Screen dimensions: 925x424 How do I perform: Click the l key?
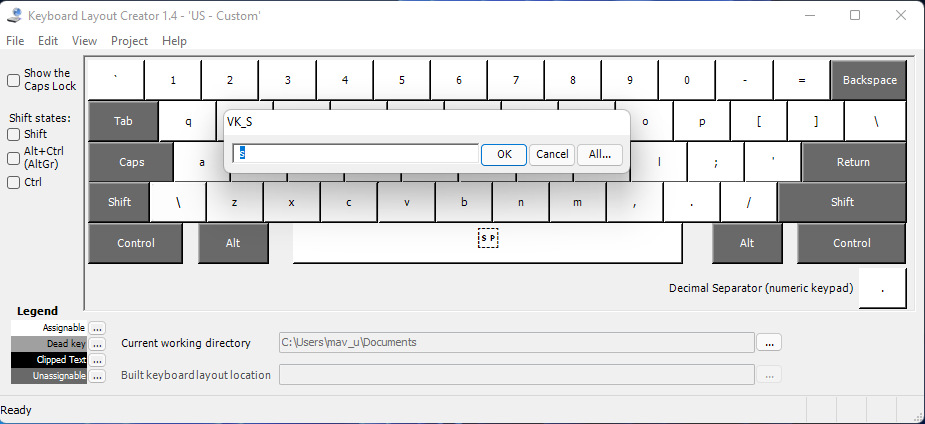[658, 162]
